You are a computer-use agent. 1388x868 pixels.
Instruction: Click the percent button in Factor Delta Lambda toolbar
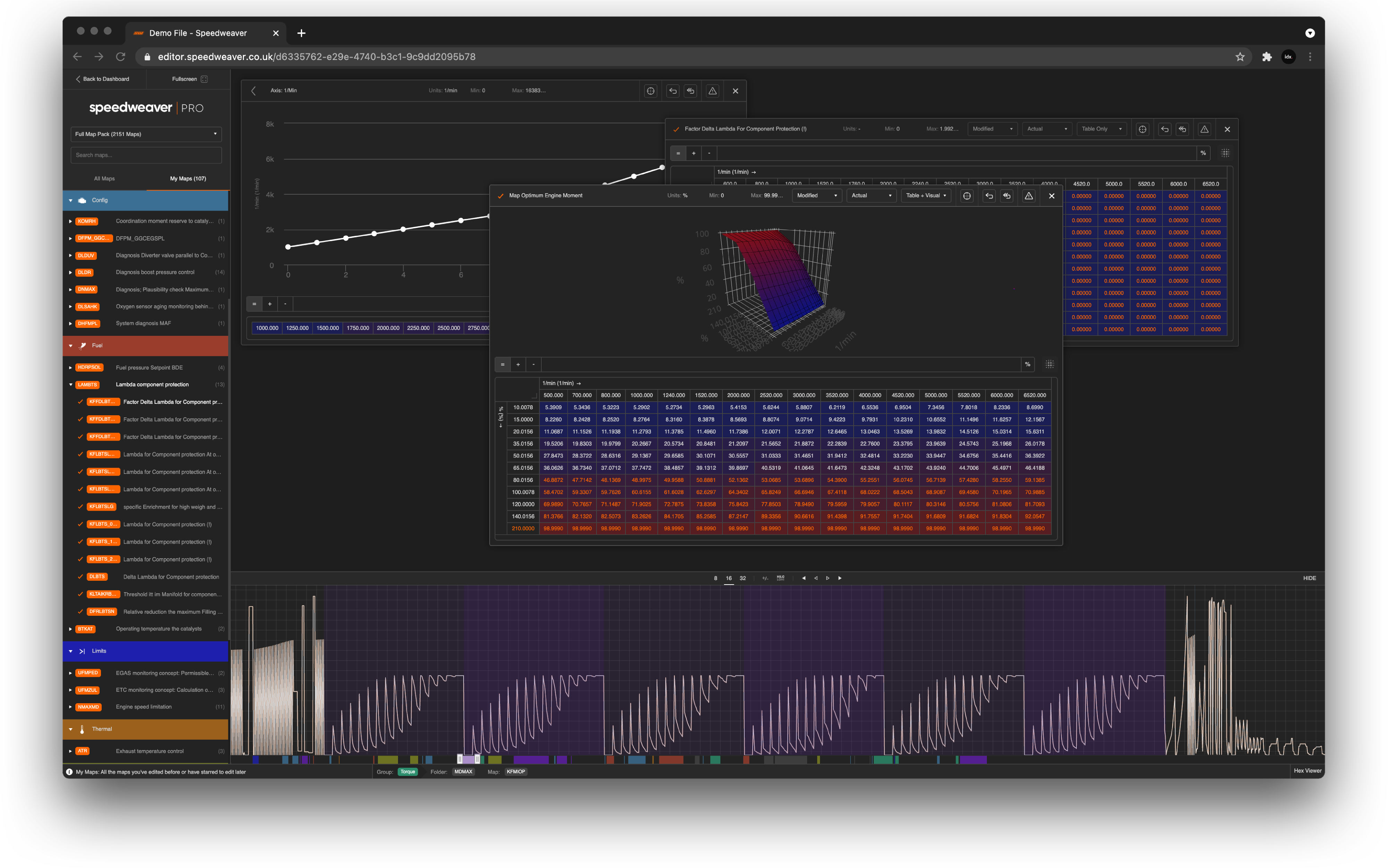point(1203,153)
